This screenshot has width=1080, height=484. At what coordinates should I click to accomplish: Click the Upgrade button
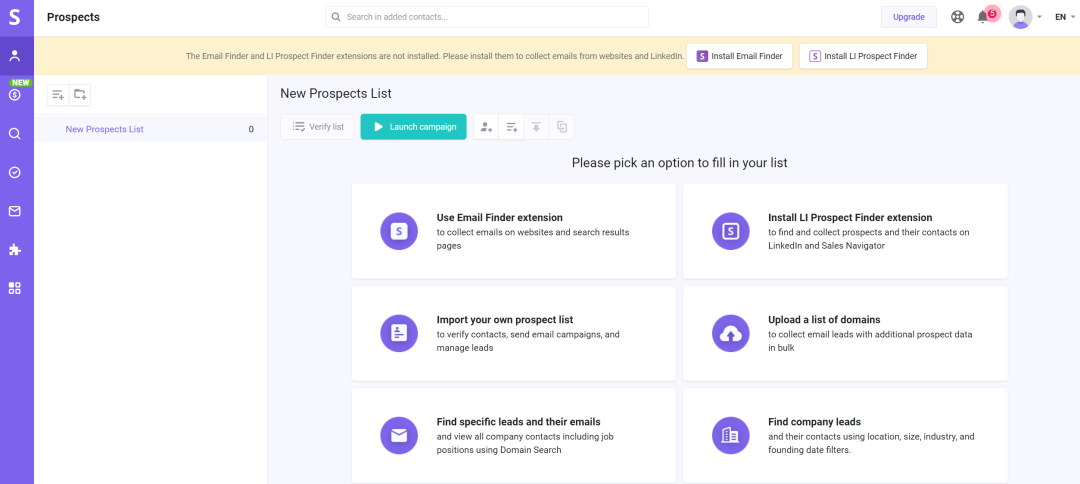click(x=908, y=17)
